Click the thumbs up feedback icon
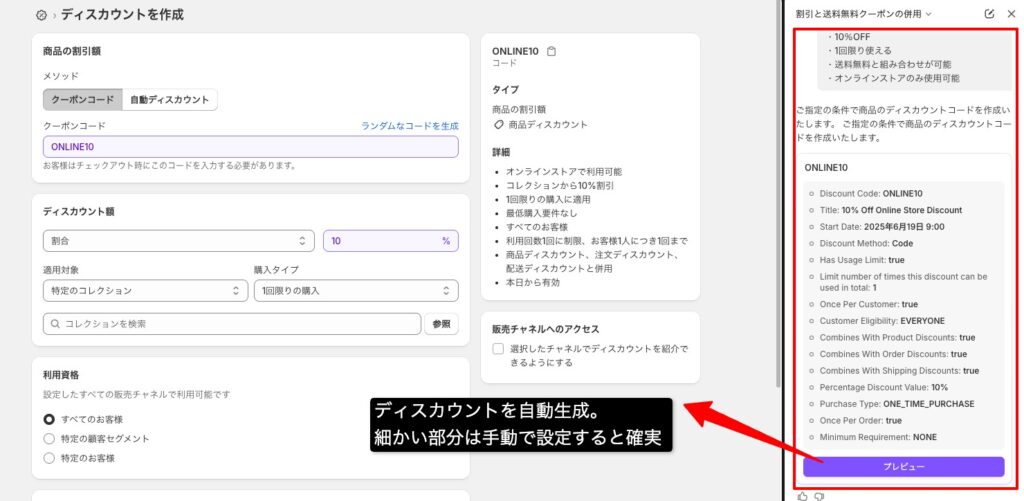The height and width of the screenshot is (501, 1024). [x=802, y=495]
